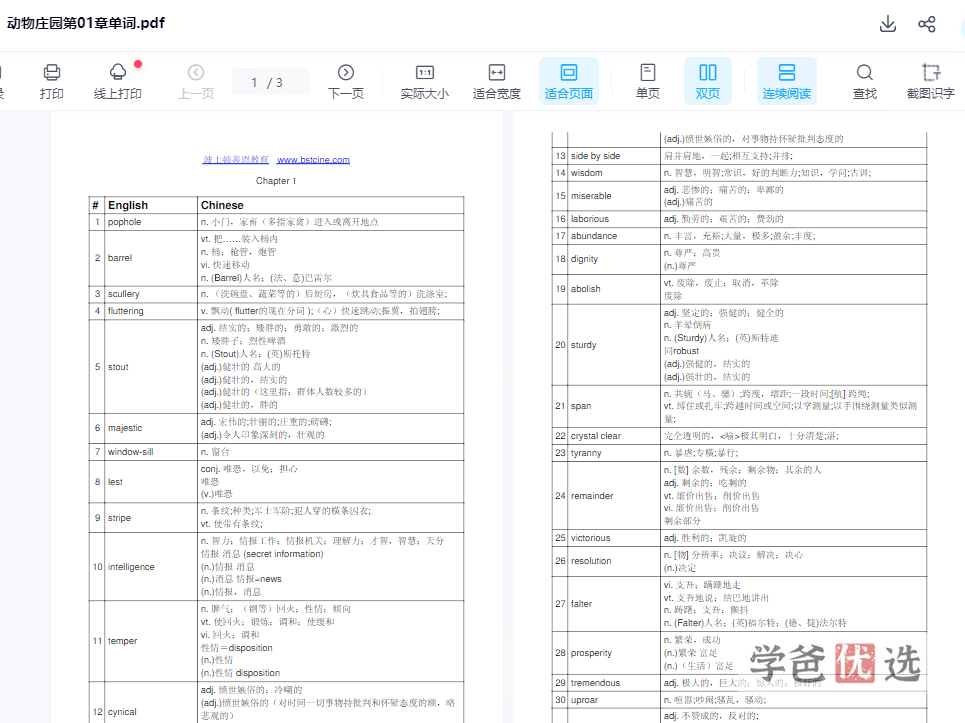Select the word 'cynical'
965x723 pixels.
pyautogui.click(x=122, y=711)
